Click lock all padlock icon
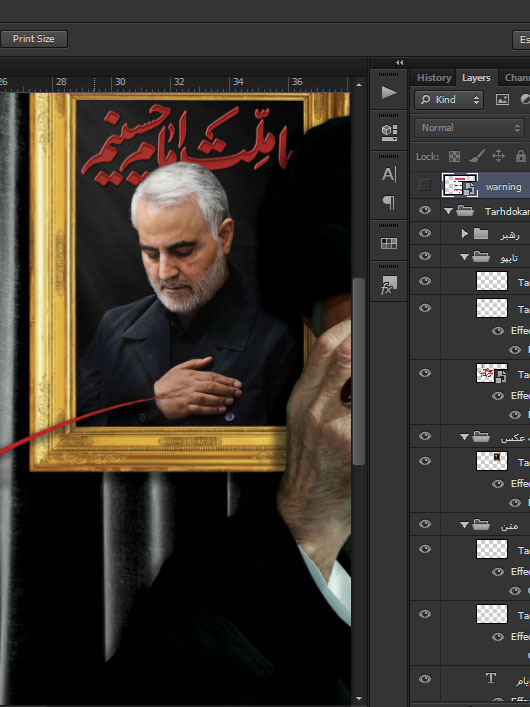The height and width of the screenshot is (707, 530). coord(521,156)
